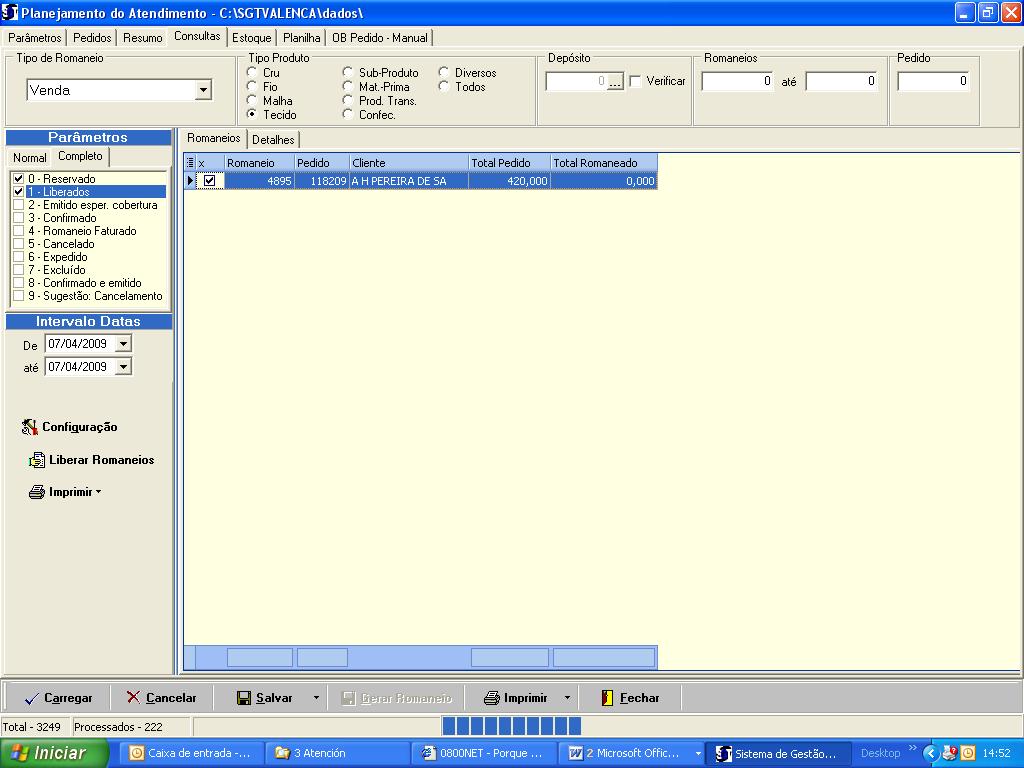Click the Carregar checkmark icon
Screen dimensions: 1024x768
click(31, 698)
